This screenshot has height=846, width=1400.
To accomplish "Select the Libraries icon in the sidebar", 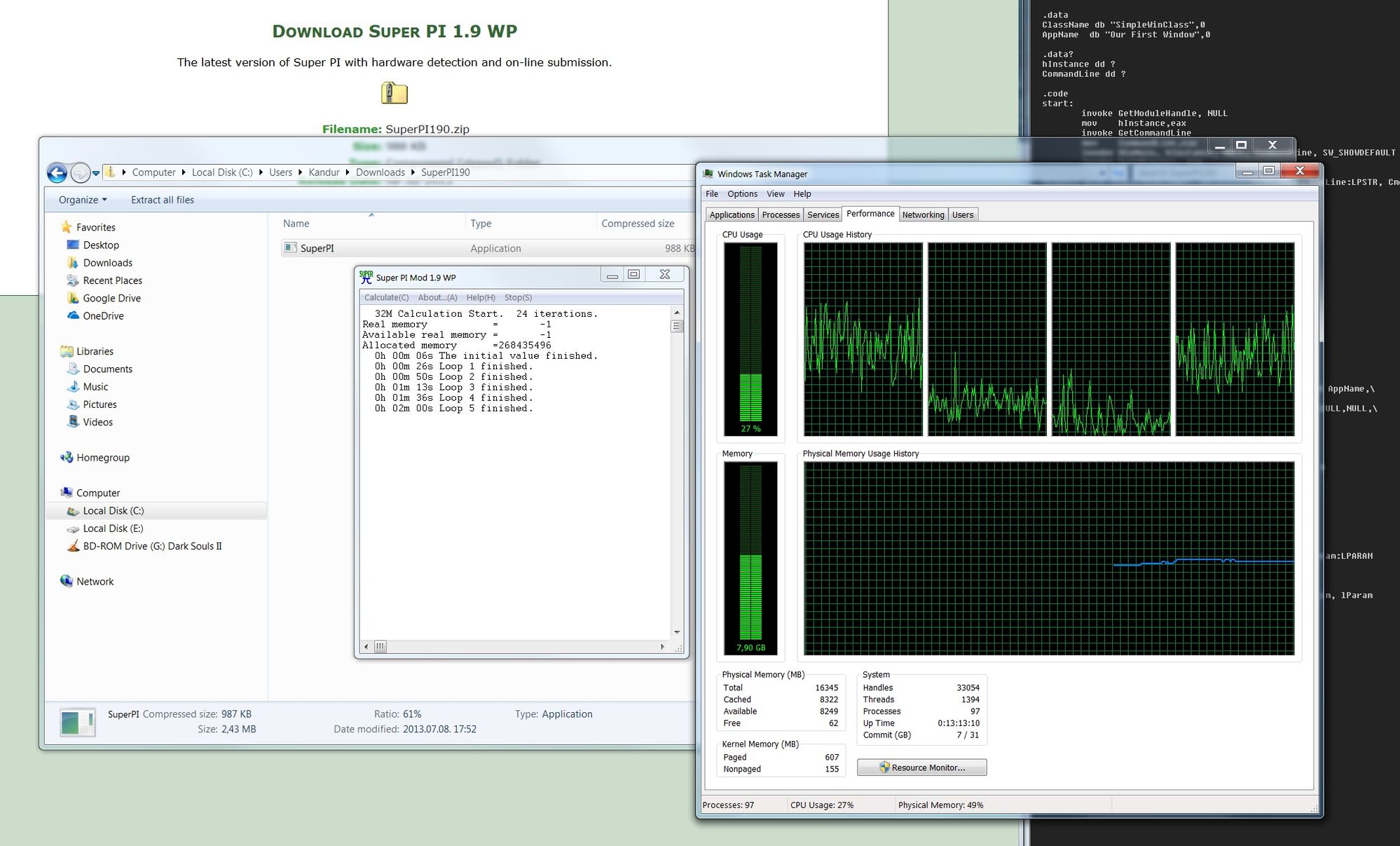I will coord(67,351).
